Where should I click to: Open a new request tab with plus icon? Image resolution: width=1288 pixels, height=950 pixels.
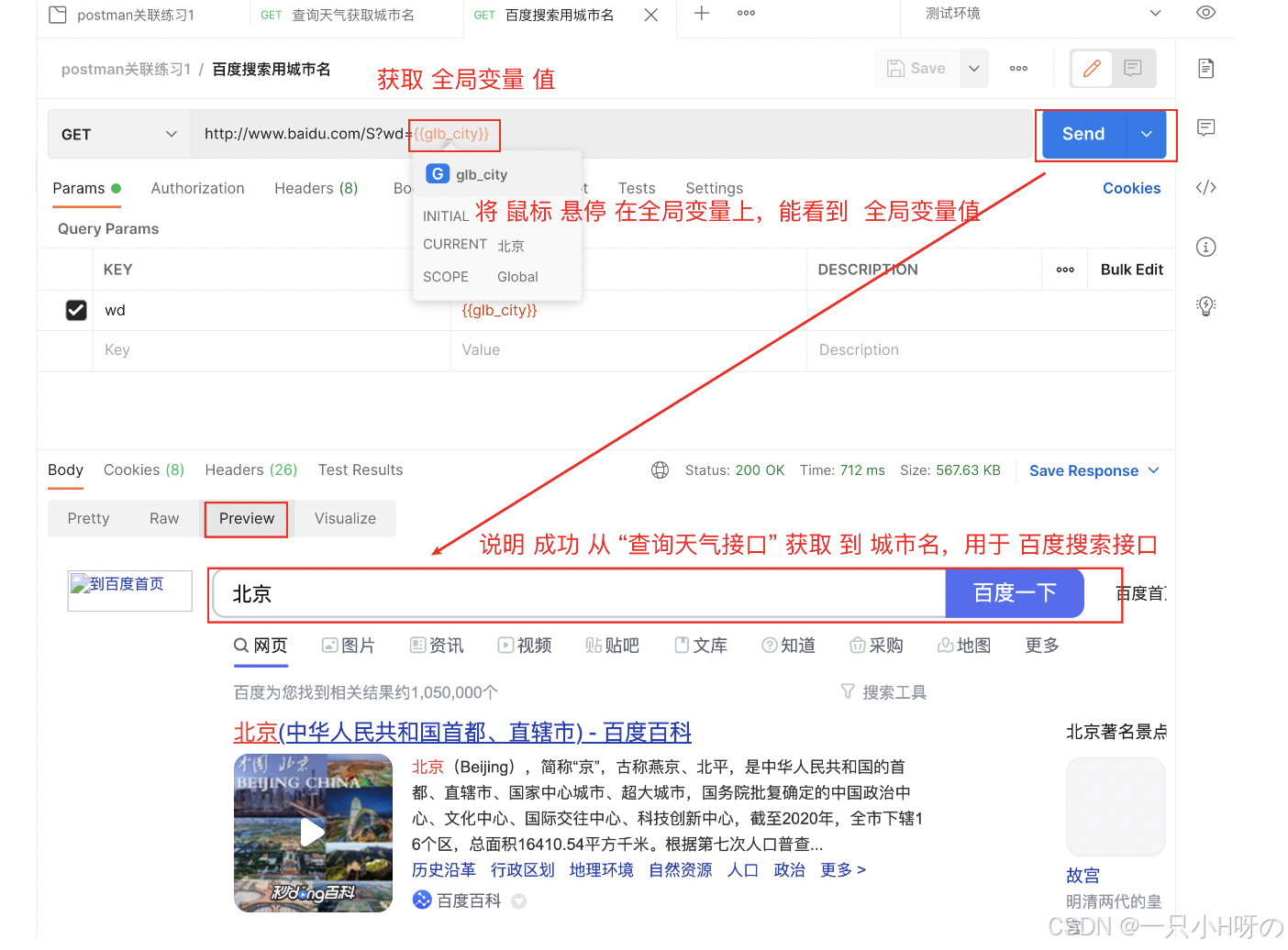(702, 13)
